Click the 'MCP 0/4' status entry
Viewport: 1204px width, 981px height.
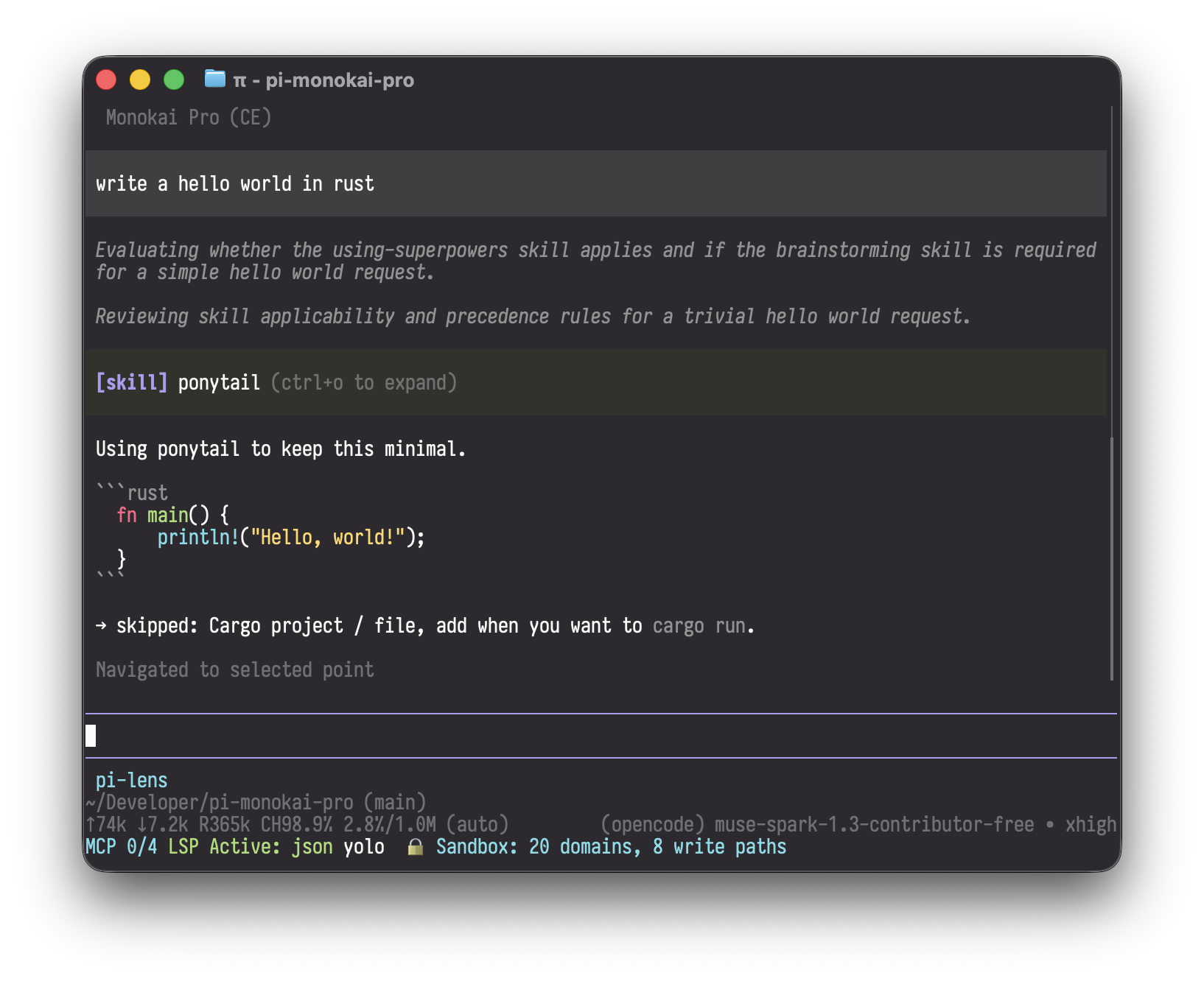[122, 846]
